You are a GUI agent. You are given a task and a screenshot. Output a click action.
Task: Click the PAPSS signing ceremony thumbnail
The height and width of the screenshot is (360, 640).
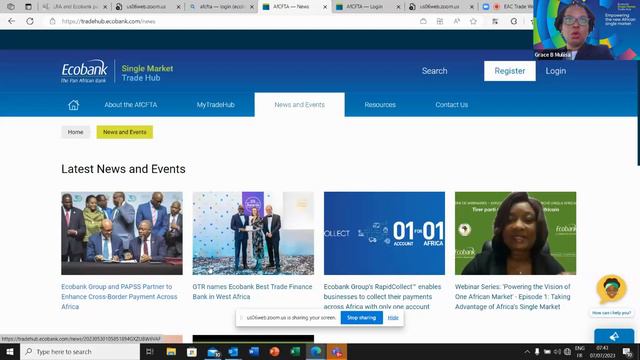click(x=122, y=233)
